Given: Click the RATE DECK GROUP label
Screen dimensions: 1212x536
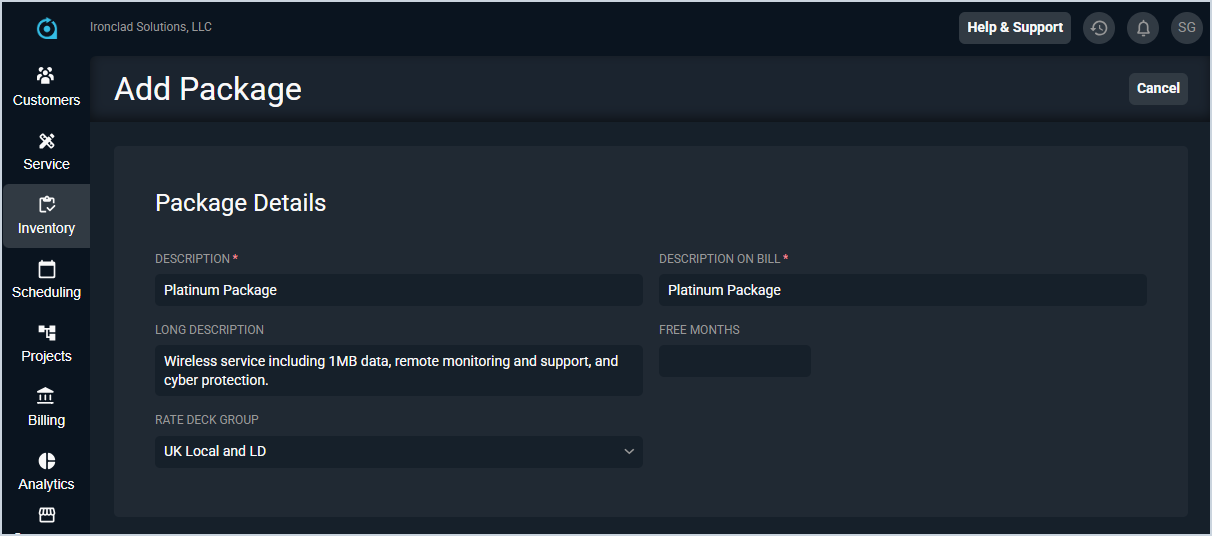Looking at the screenshot, I should (207, 420).
